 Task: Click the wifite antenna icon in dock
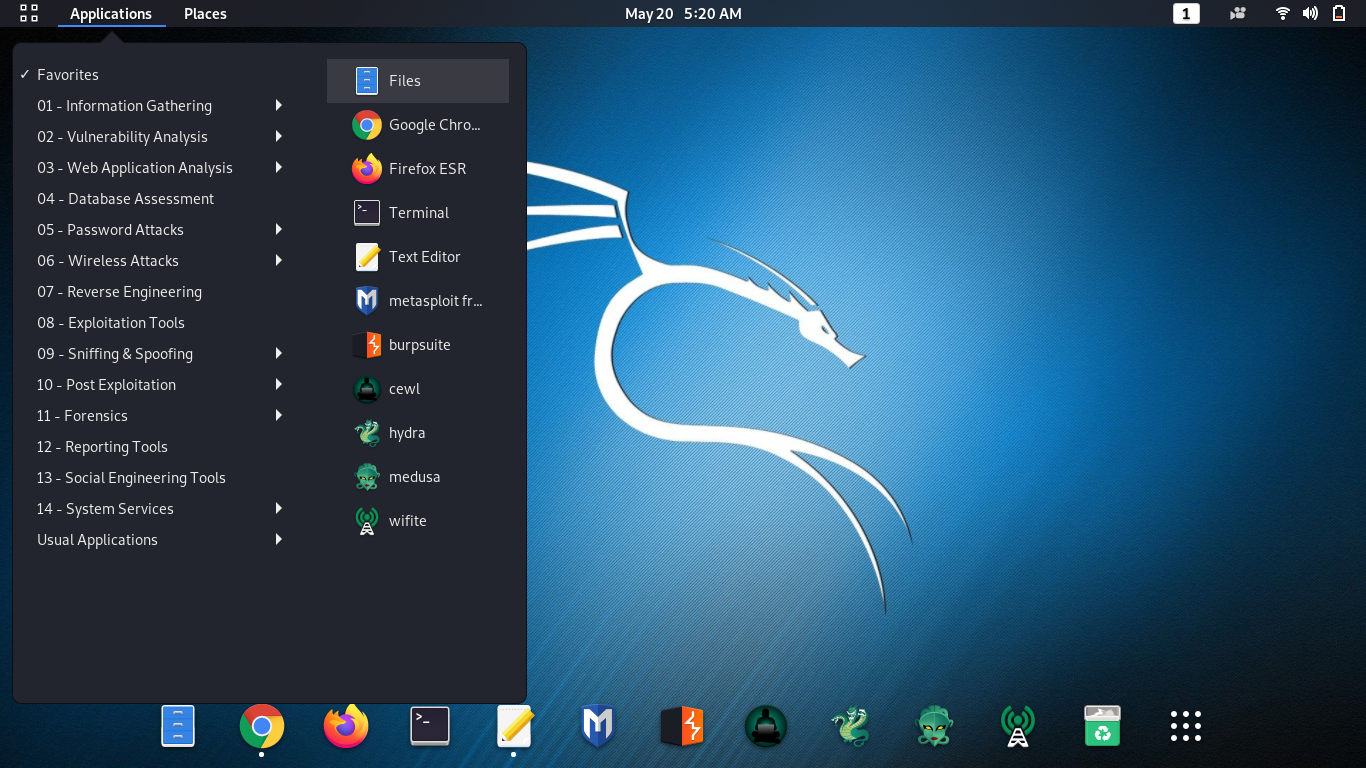pos(1018,726)
